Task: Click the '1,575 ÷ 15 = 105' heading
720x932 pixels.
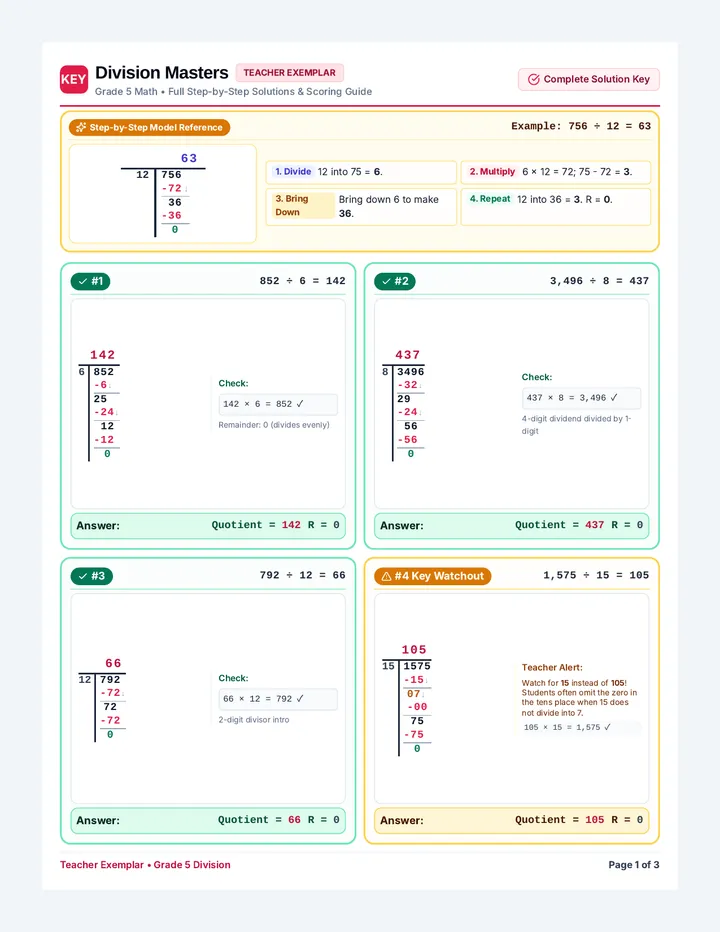Action: pyautogui.click(x=596, y=575)
